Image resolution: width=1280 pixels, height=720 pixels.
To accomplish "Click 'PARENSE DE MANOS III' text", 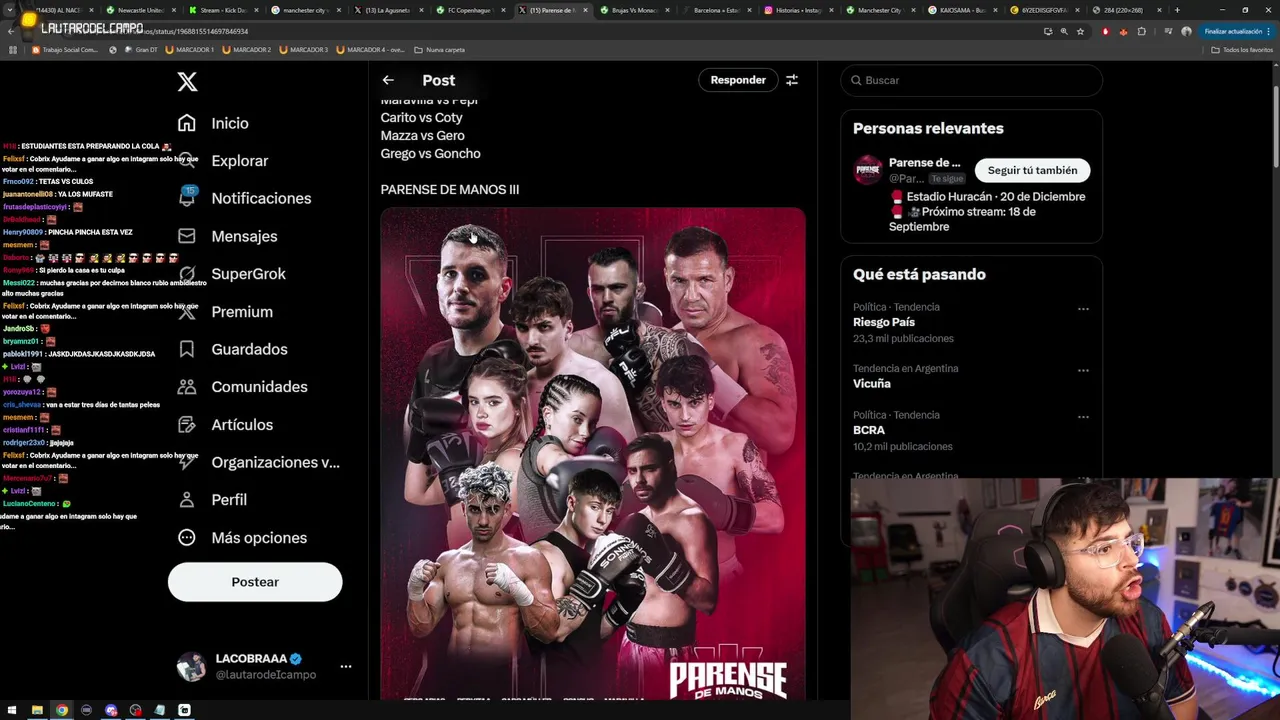I will pyautogui.click(x=450, y=189).
